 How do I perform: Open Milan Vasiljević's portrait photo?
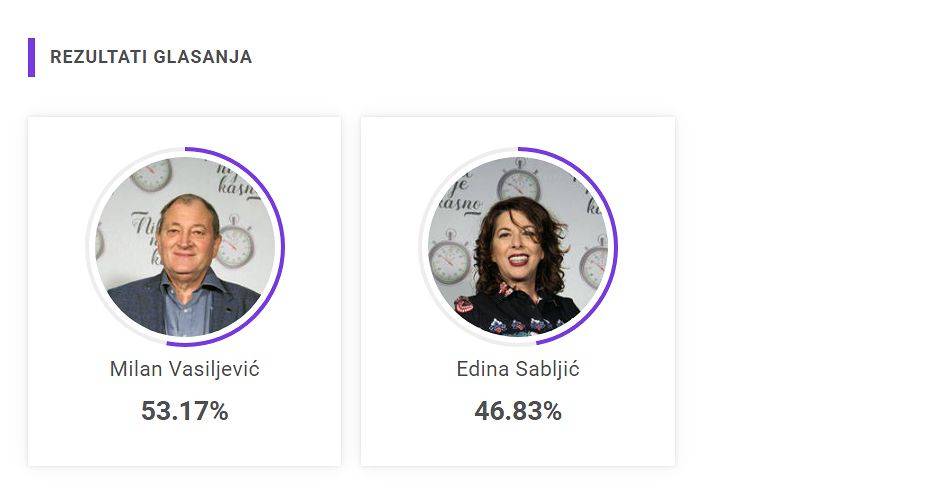coord(185,246)
